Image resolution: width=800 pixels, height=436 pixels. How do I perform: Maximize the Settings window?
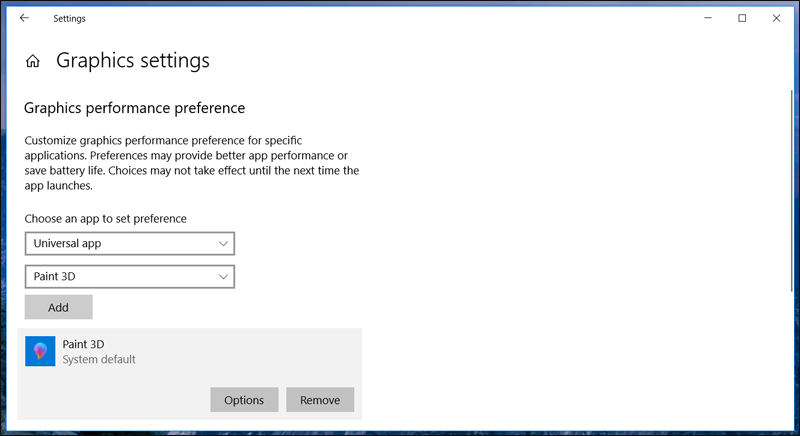(x=742, y=18)
